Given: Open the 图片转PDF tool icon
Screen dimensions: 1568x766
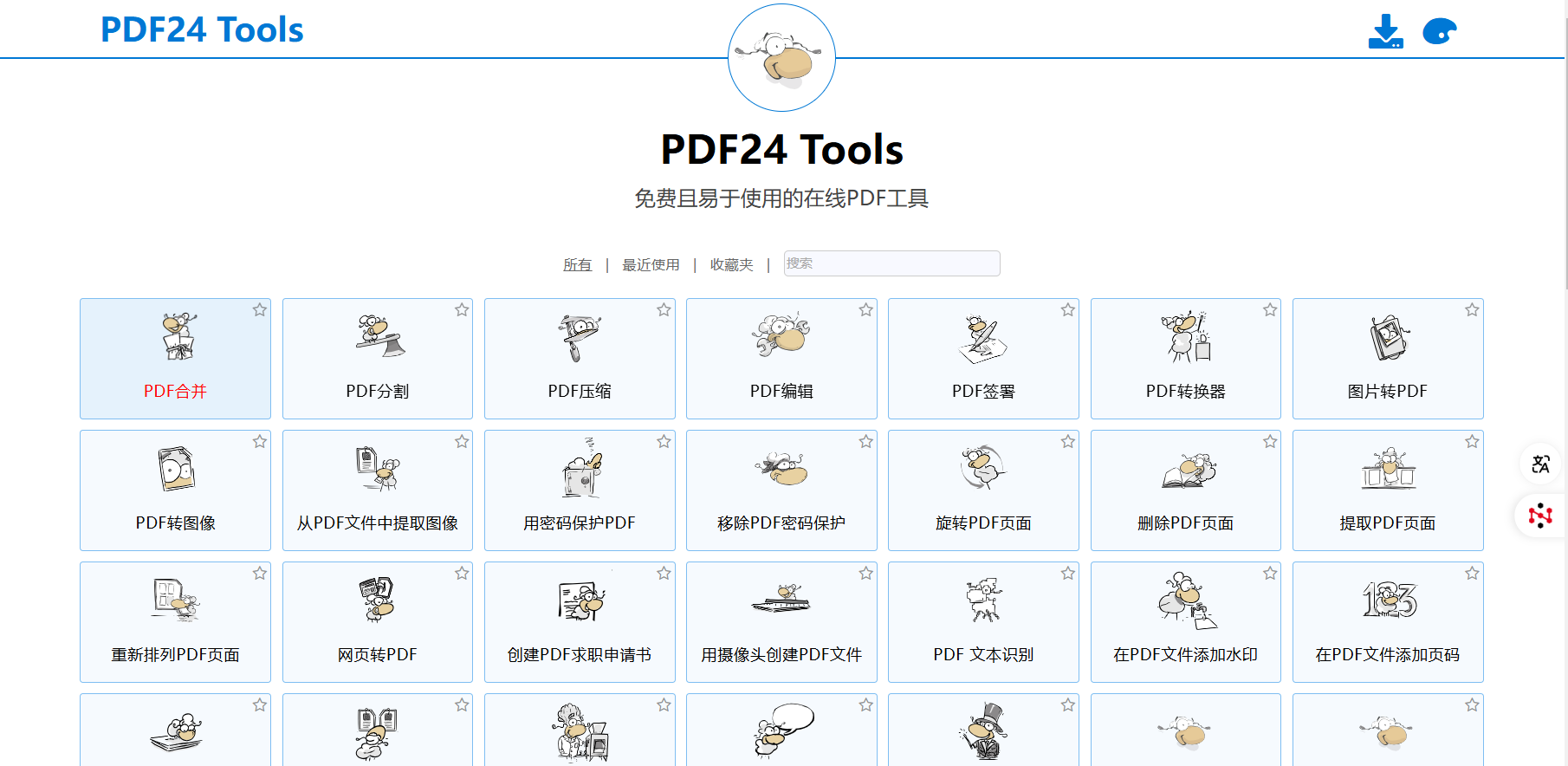Looking at the screenshot, I should tap(1389, 337).
